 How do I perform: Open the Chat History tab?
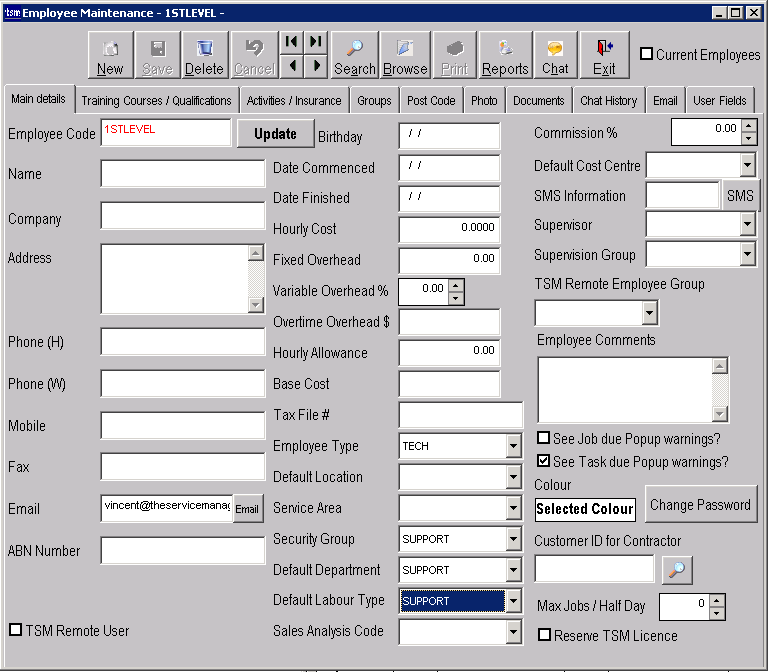click(x=608, y=101)
